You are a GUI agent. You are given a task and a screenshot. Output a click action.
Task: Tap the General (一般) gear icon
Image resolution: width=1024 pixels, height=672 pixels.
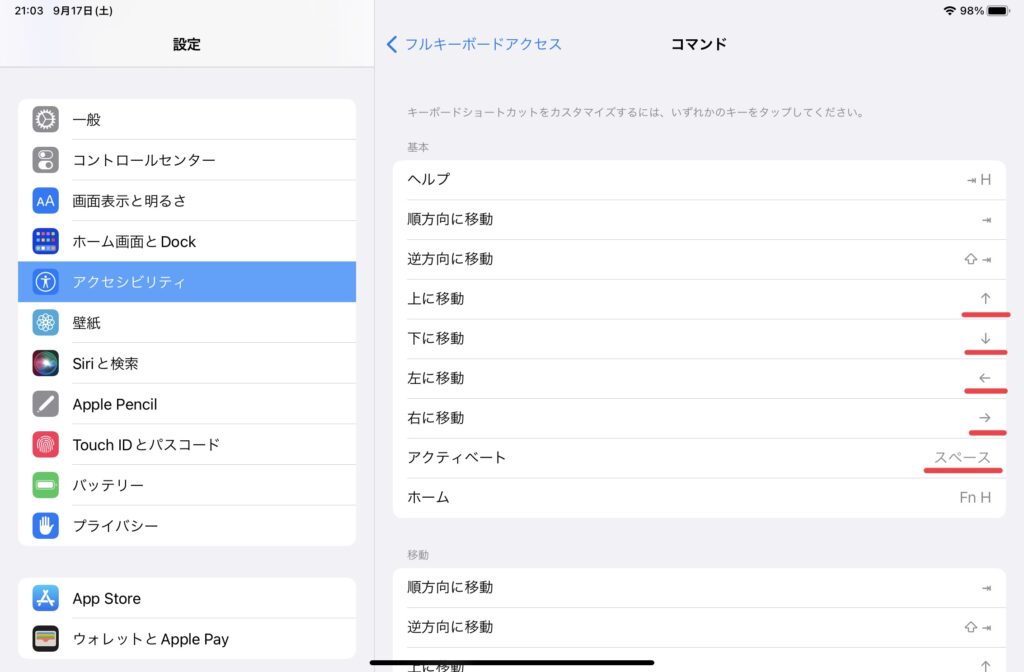click(x=46, y=120)
